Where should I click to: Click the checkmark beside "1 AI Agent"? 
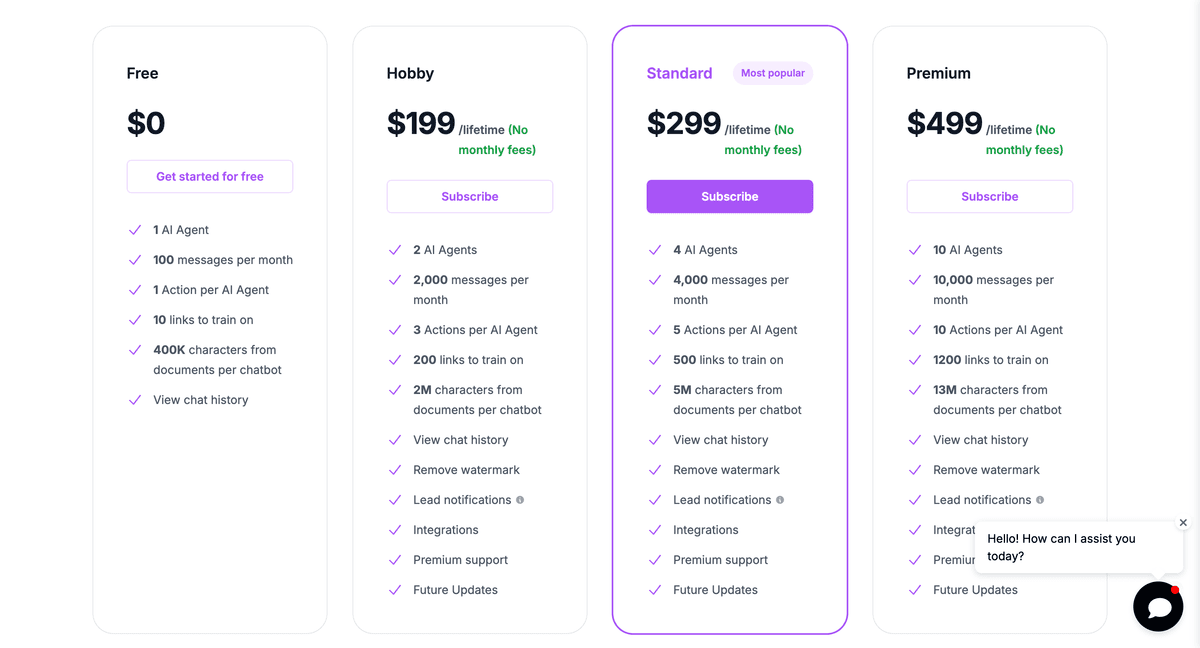135,229
